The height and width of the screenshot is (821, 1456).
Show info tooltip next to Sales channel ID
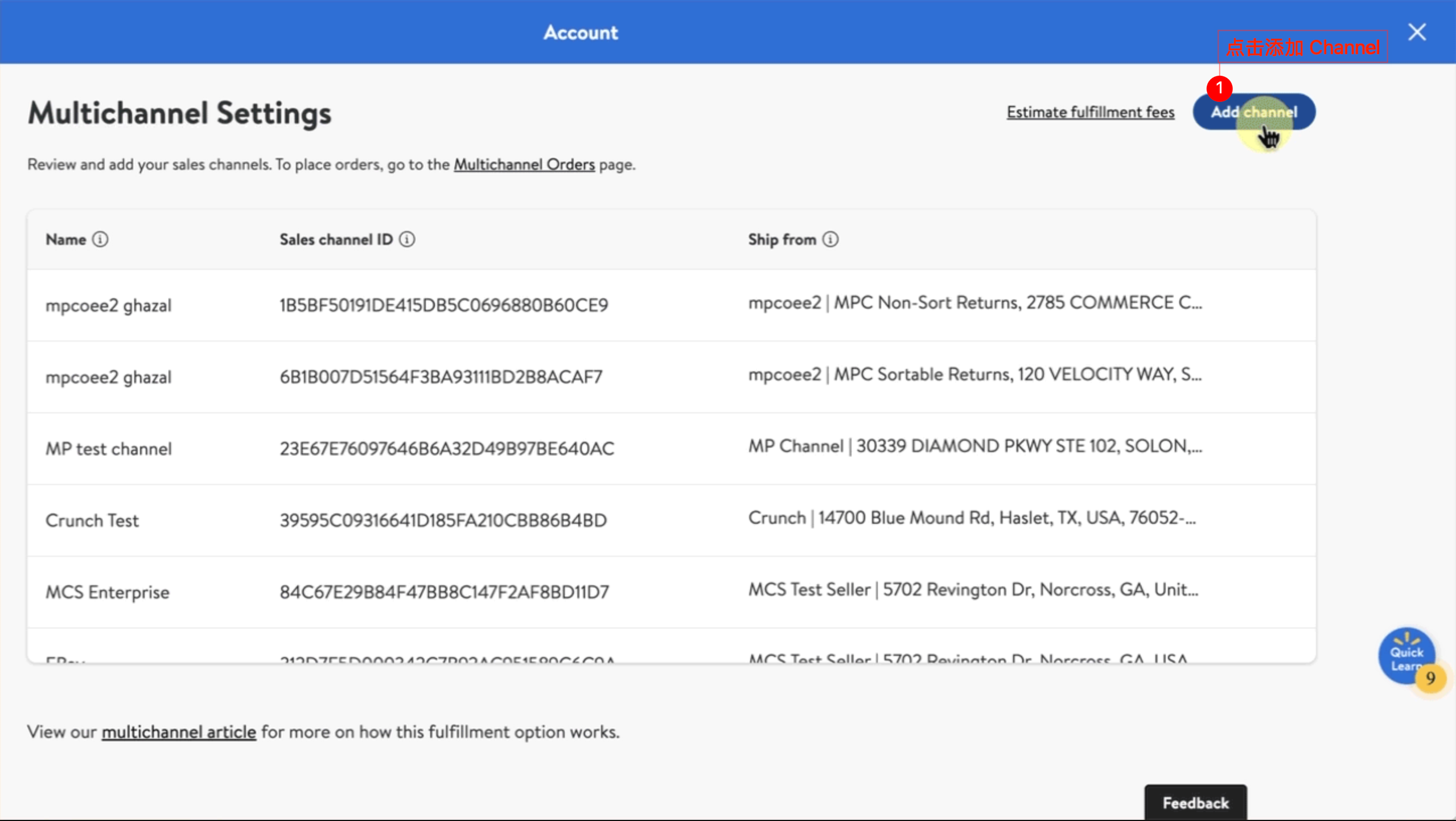(x=407, y=240)
